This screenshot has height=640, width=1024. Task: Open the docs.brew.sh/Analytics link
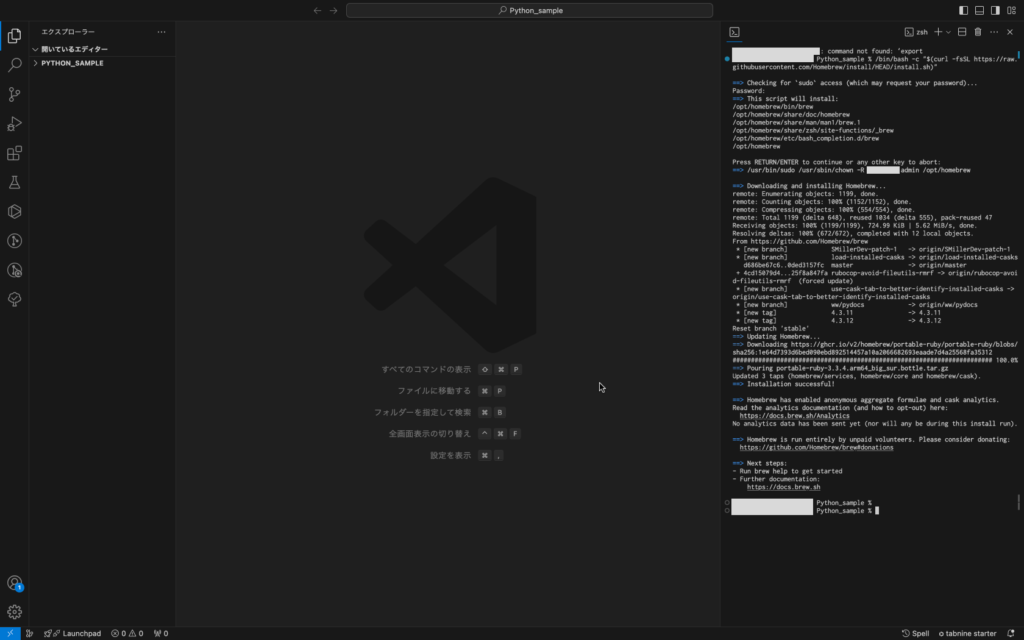(x=774, y=415)
